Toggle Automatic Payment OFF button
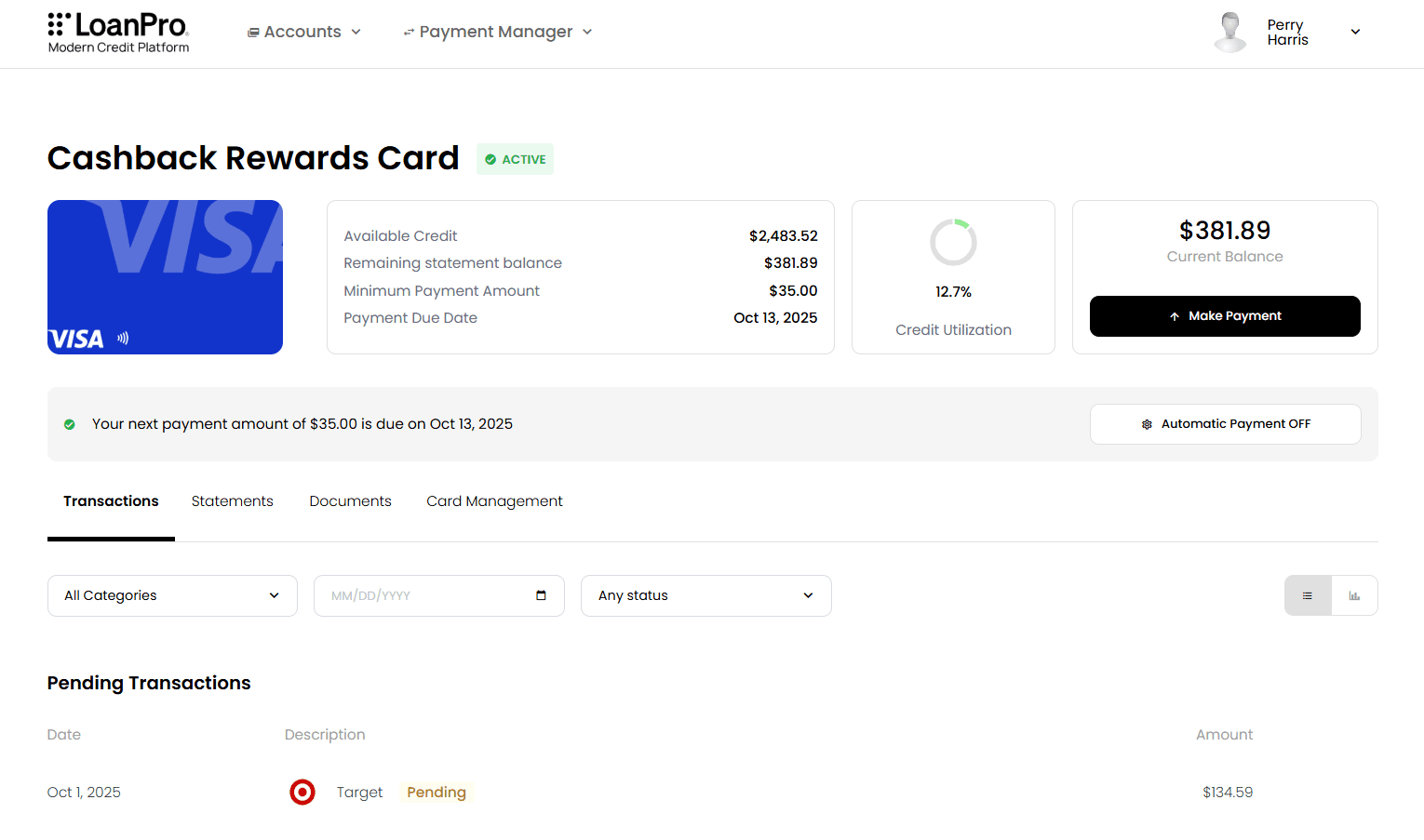Screen dimensions: 1424x840 tap(1225, 424)
